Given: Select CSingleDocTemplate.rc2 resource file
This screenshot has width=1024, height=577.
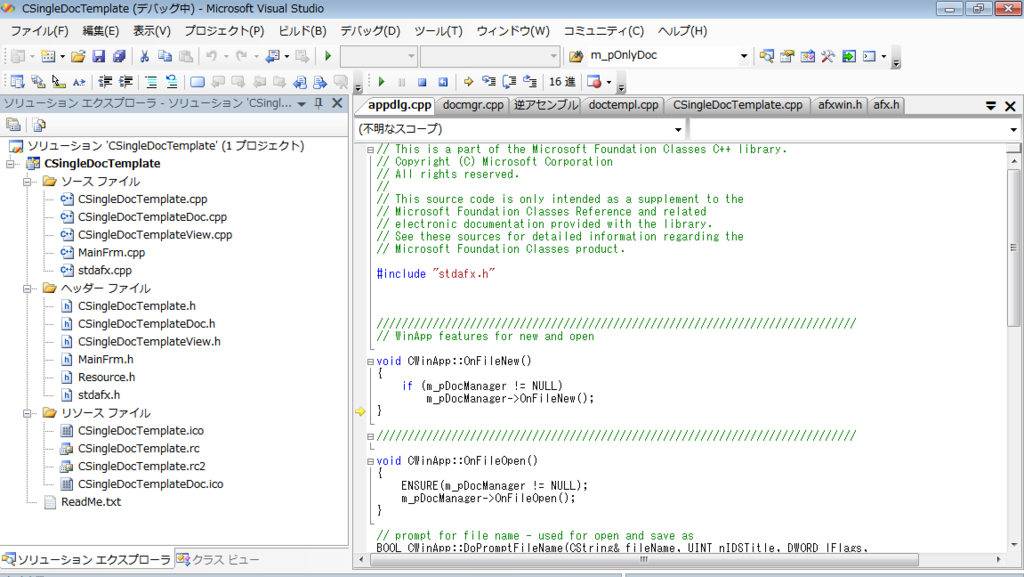Looking at the screenshot, I should [142, 466].
